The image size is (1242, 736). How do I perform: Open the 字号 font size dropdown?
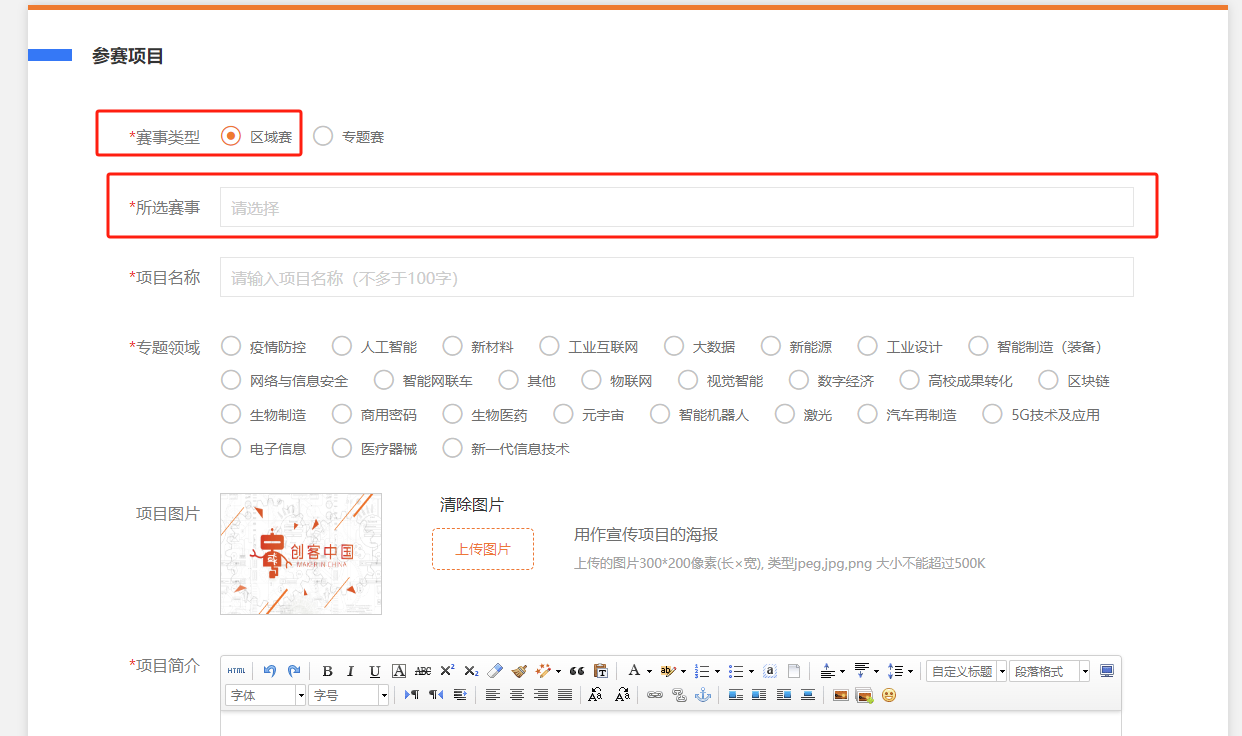point(349,695)
